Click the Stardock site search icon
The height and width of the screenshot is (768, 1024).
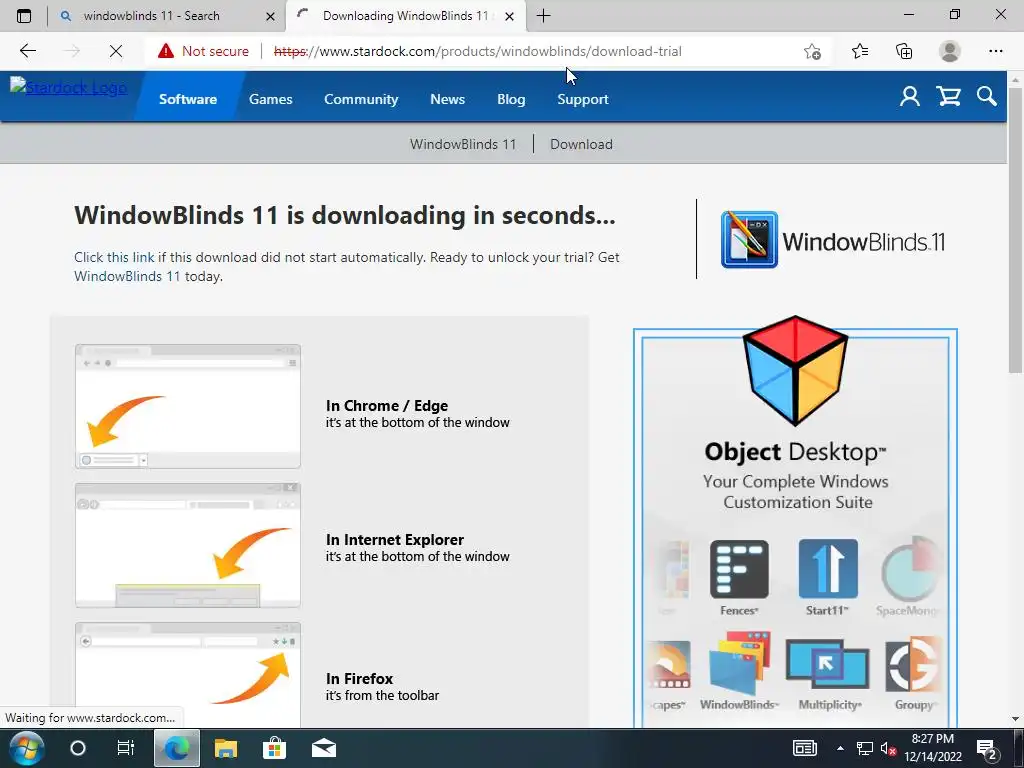[987, 97]
